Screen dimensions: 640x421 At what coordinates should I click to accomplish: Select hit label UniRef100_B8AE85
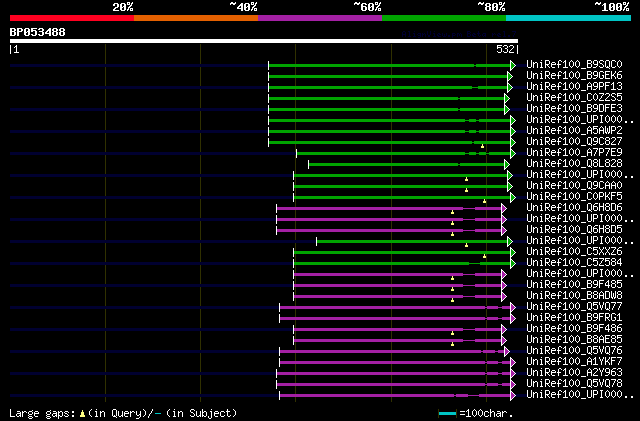coord(574,340)
